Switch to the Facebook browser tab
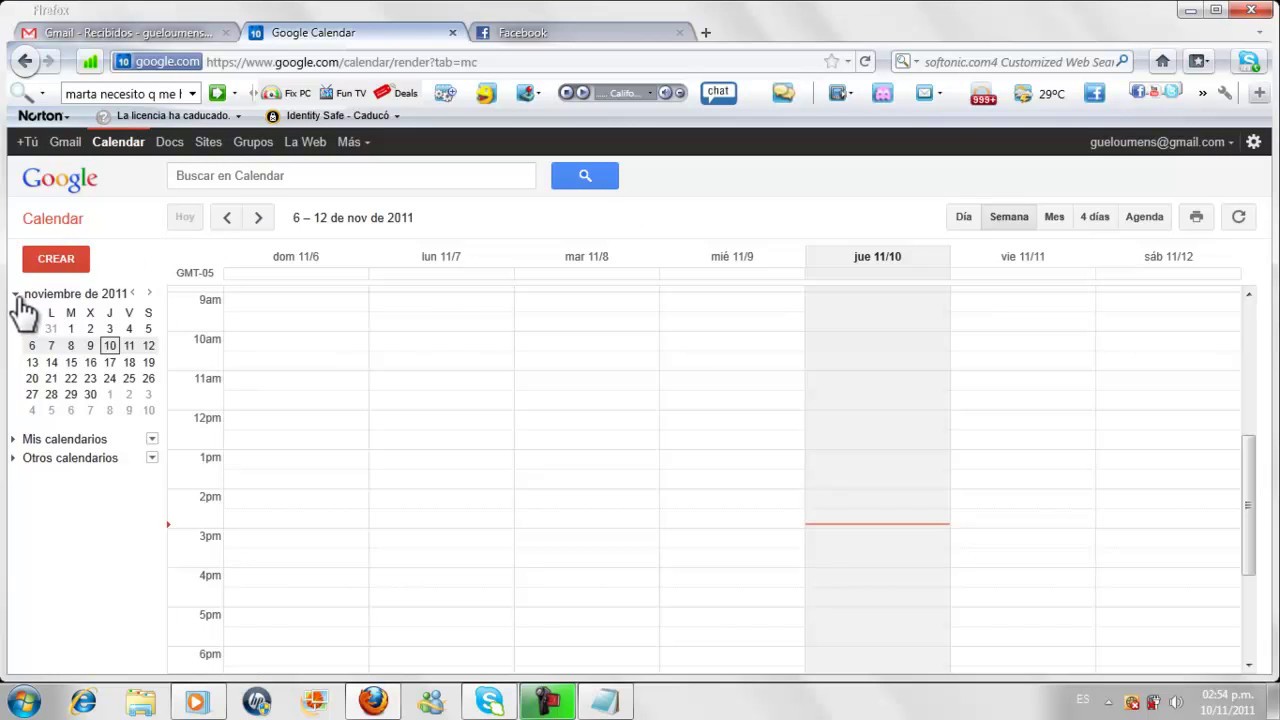The height and width of the screenshot is (720, 1280). pyautogui.click(x=580, y=33)
